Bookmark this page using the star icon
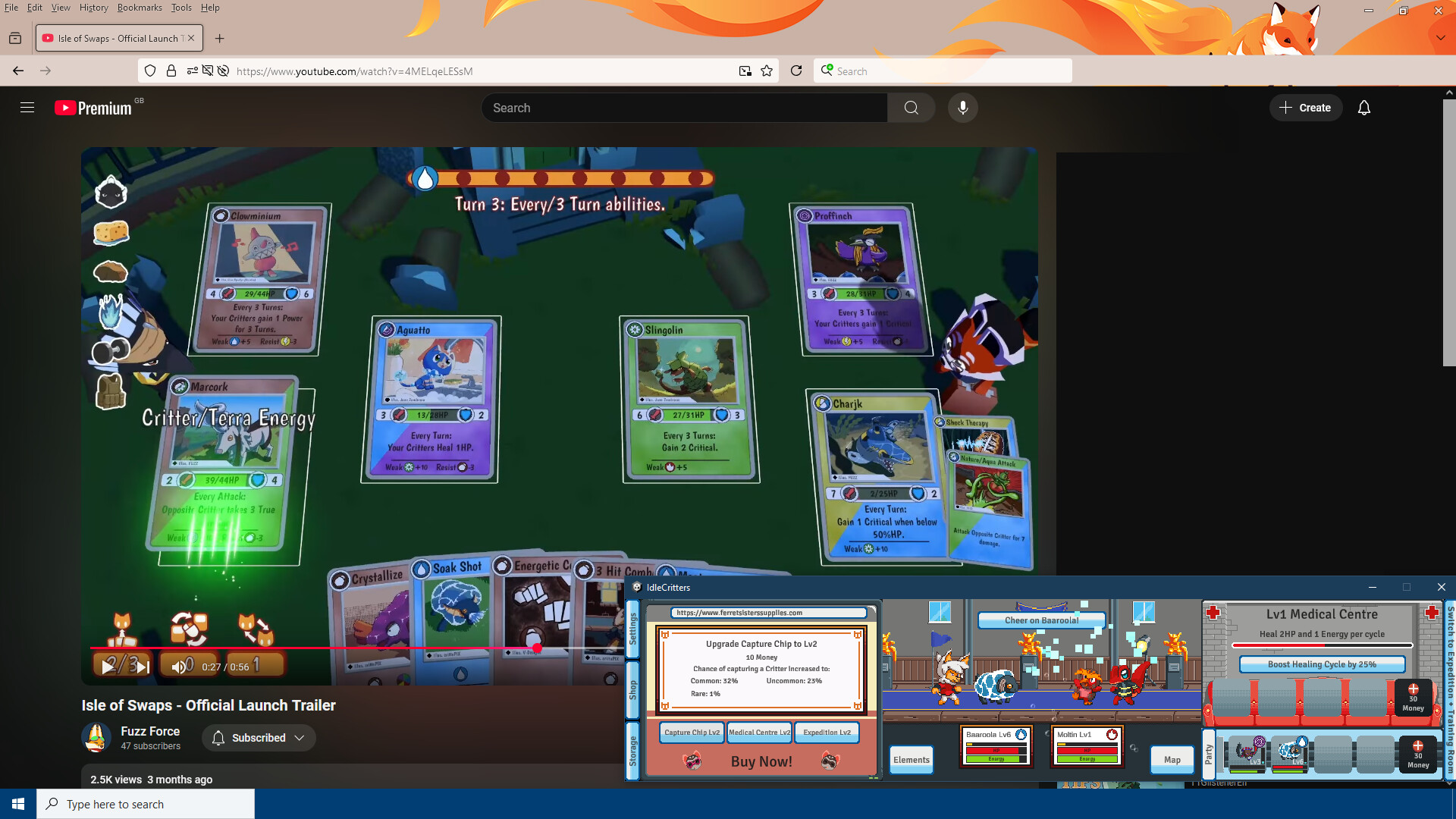 pos(767,71)
